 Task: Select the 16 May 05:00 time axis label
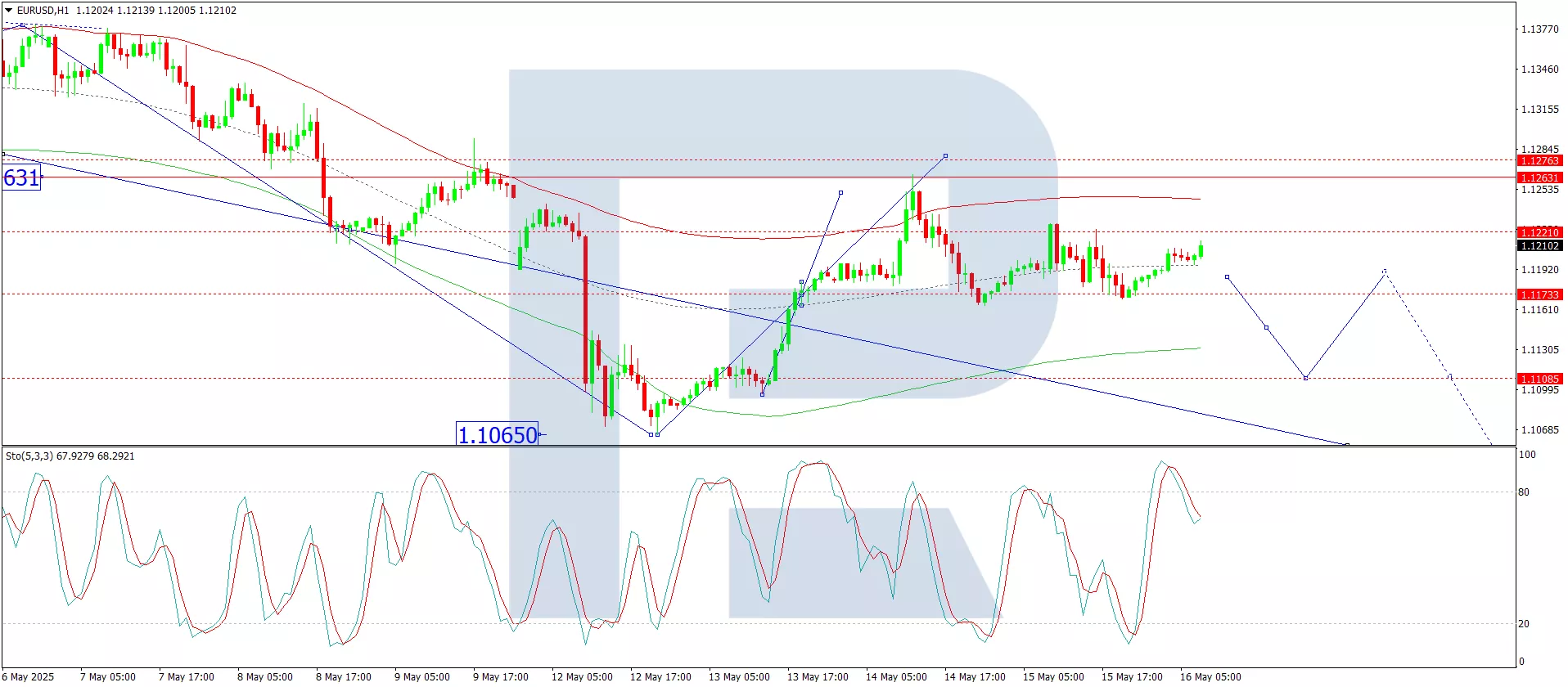point(1210,677)
